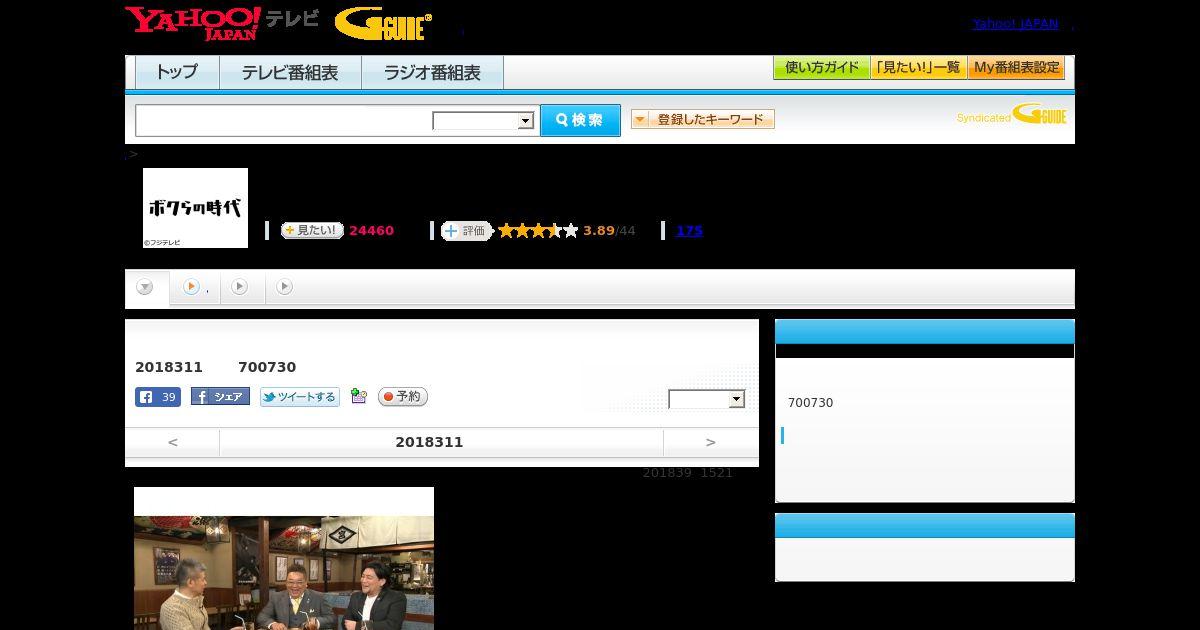
Task: Click the Facebook シェア button
Action: [x=220, y=397]
